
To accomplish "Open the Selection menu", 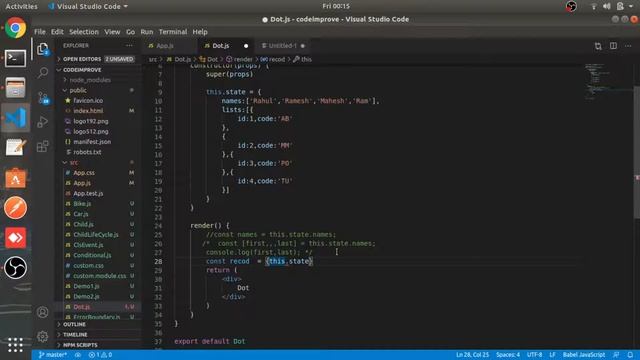I will coord(84,32).
